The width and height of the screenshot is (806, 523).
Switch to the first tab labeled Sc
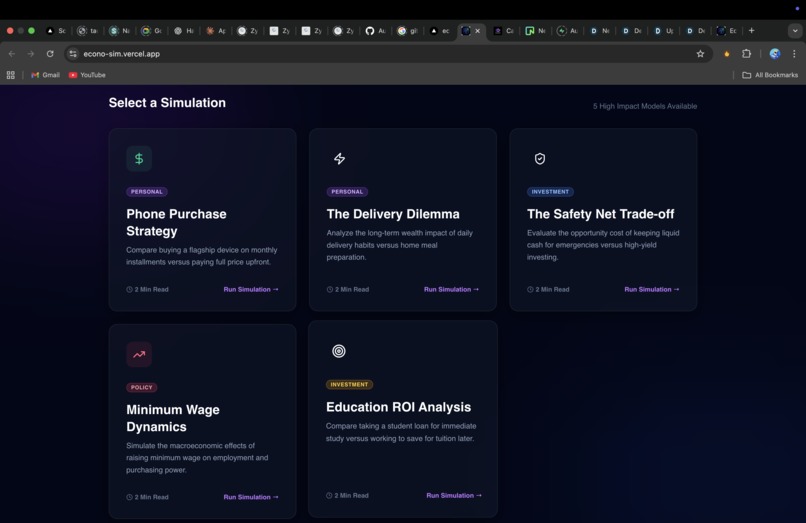coord(56,31)
